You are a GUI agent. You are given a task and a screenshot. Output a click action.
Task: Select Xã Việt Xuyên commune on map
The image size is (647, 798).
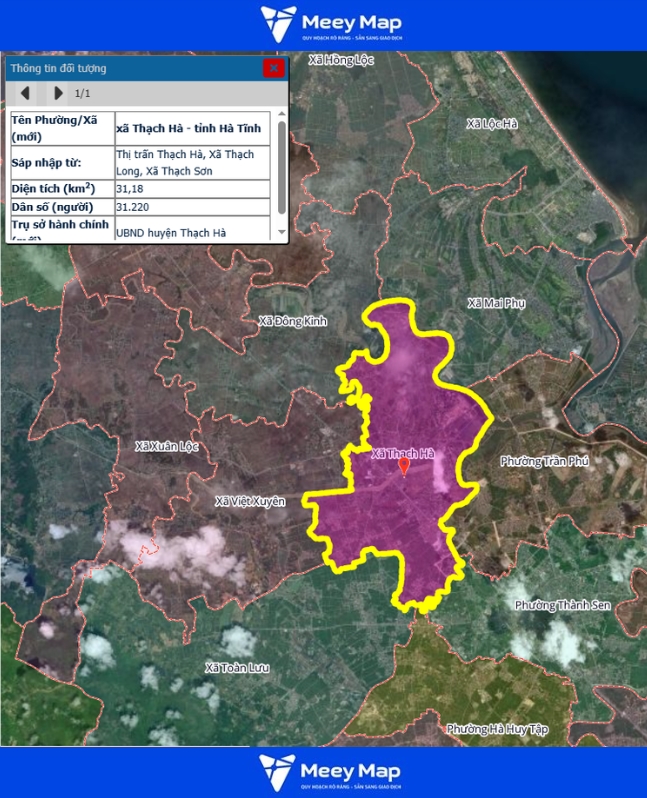click(x=250, y=501)
